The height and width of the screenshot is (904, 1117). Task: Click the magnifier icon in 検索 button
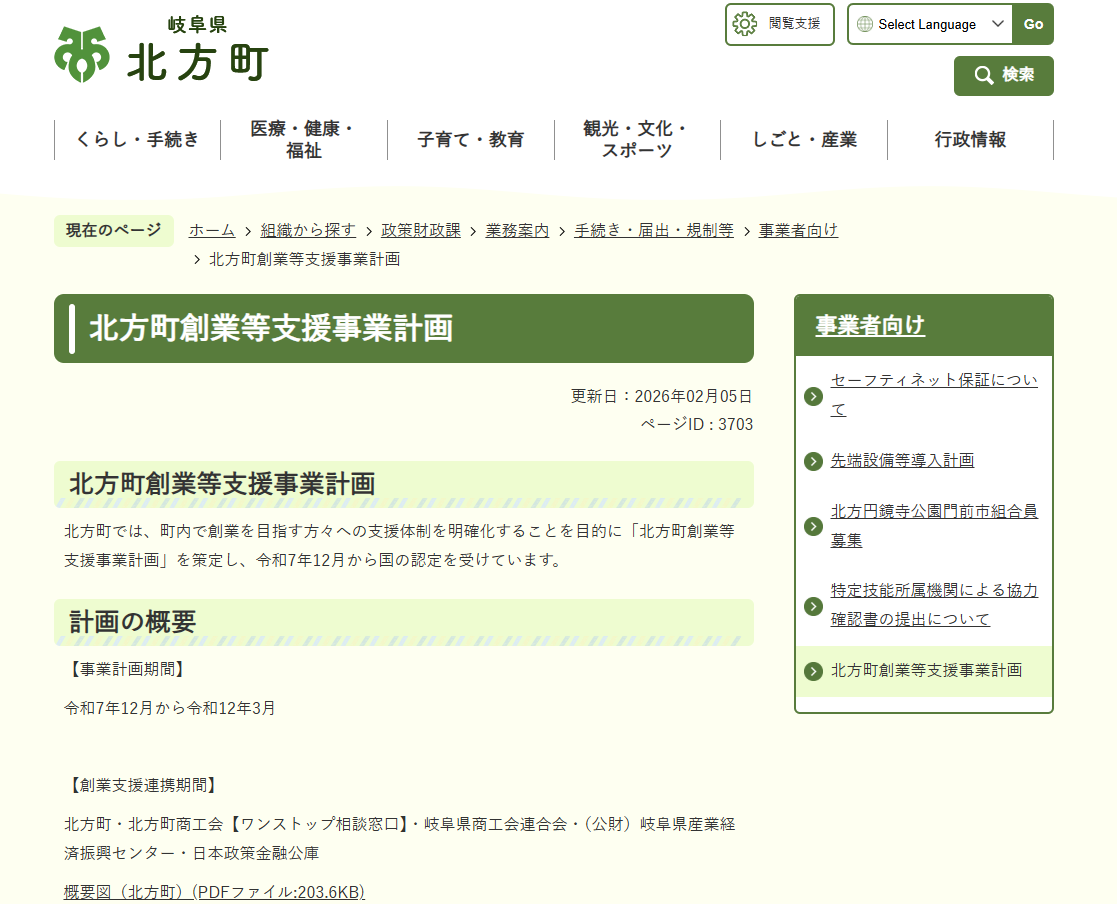[984, 76]
